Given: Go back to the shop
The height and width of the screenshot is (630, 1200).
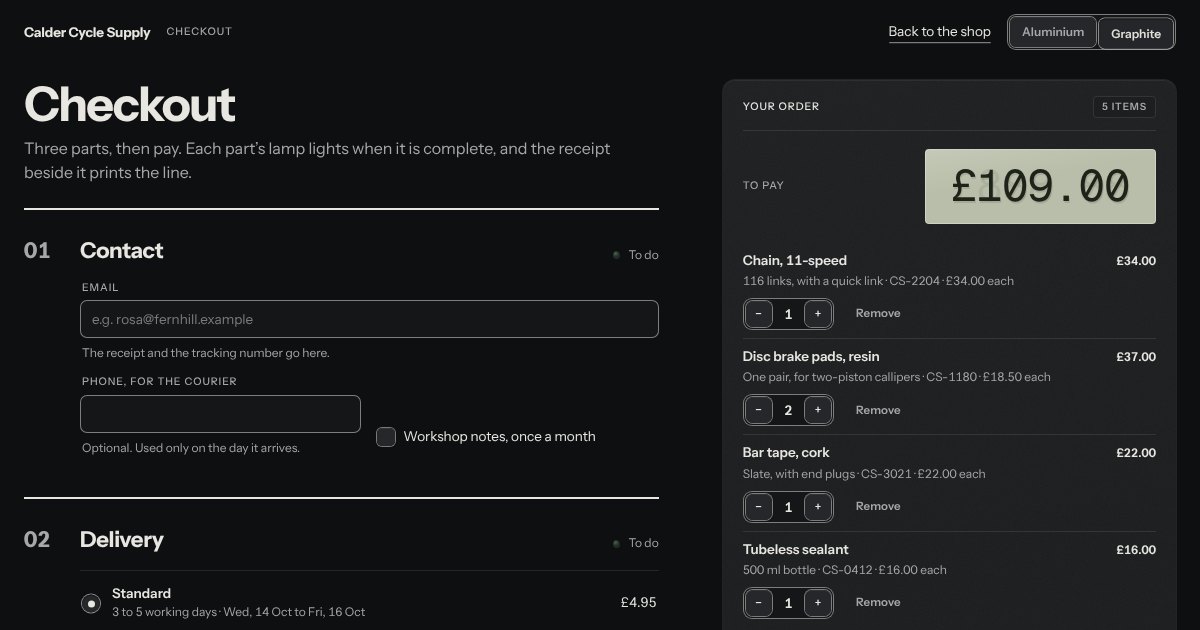Looking at the screenshot, I should click(x=940, y=32).
